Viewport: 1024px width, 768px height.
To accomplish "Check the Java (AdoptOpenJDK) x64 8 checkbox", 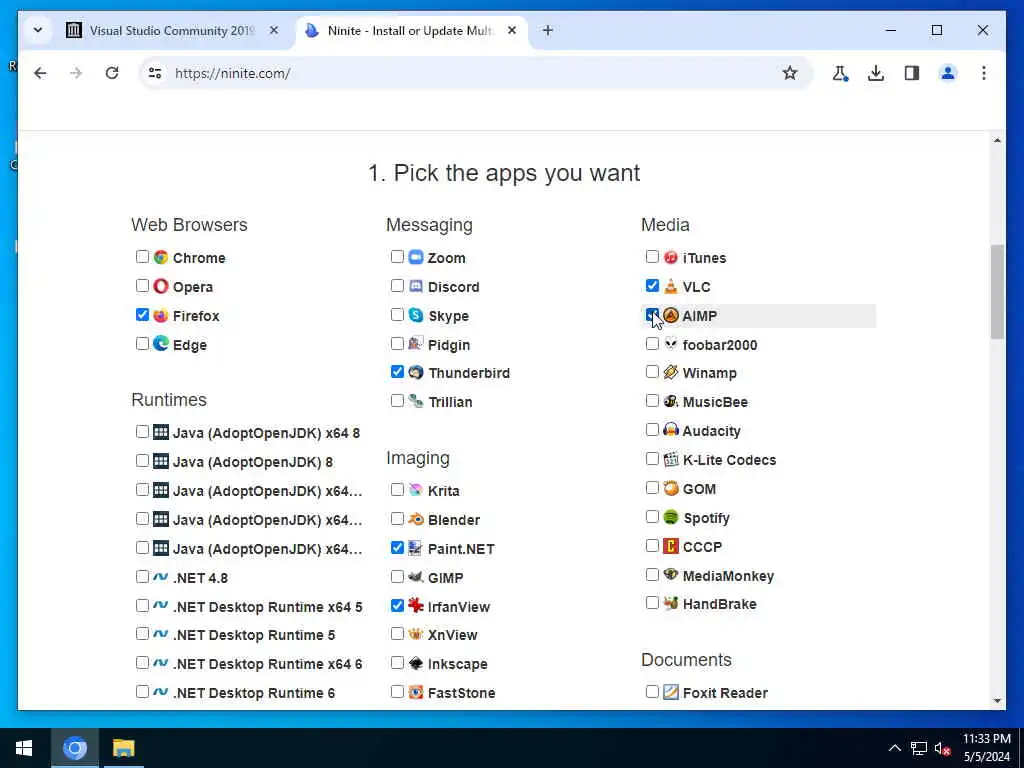I will tap(142, 432).
